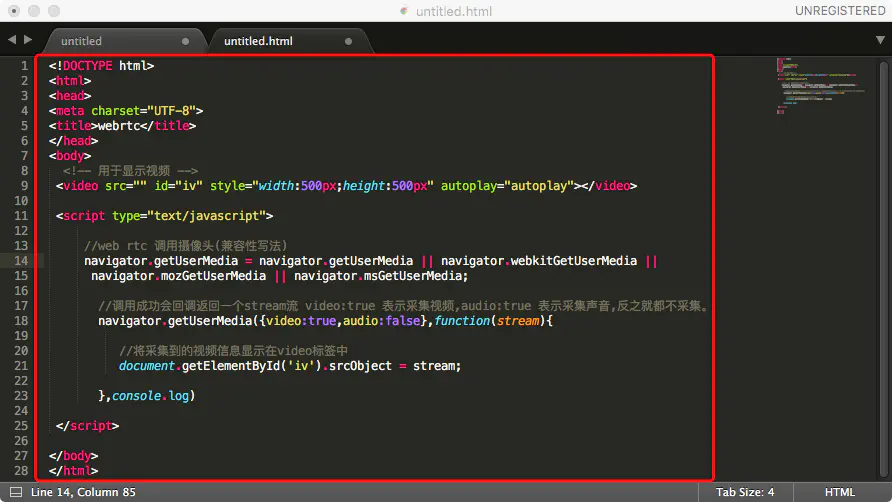Click srcObject property in code
This screenshot has width=892, height=502.
coord(360,365)
